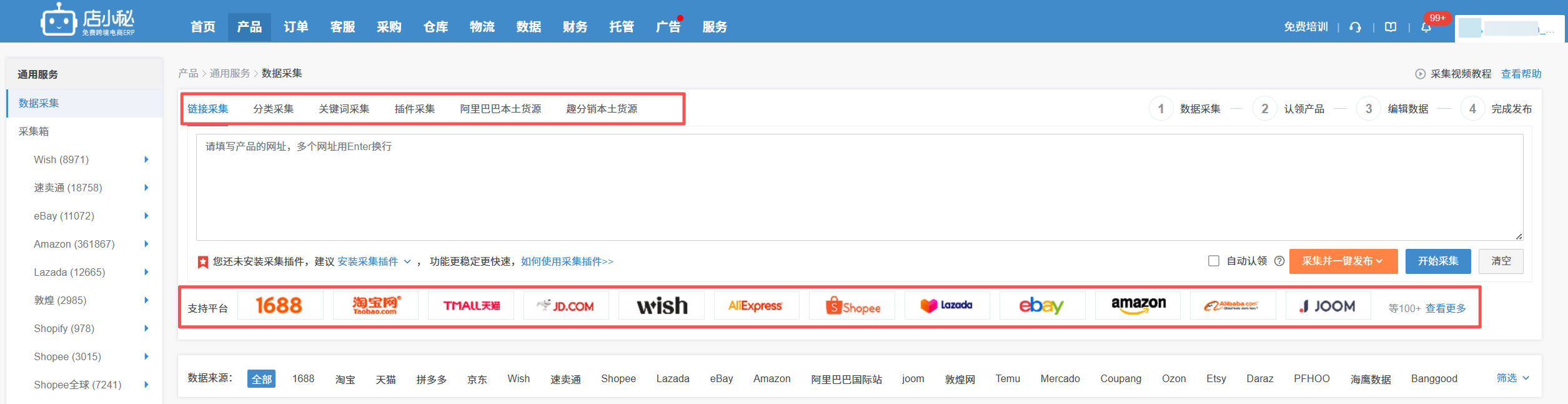
Task: Open the 数据 top menu
Action: click(528, 27)
